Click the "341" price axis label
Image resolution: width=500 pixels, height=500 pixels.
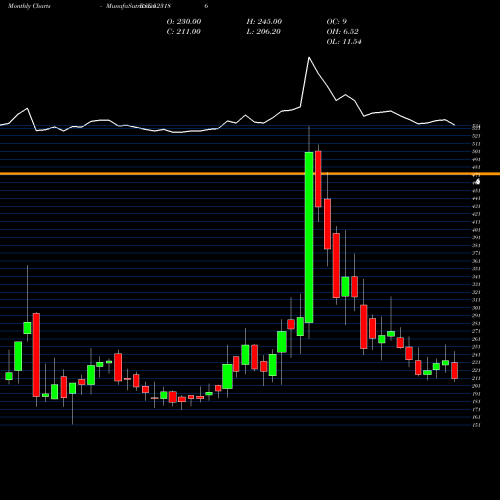[x=476, y=277]
